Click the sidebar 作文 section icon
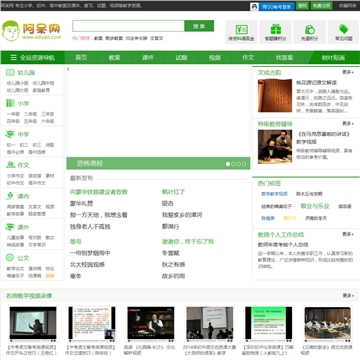360x360 pixels. tap(10, 165)
